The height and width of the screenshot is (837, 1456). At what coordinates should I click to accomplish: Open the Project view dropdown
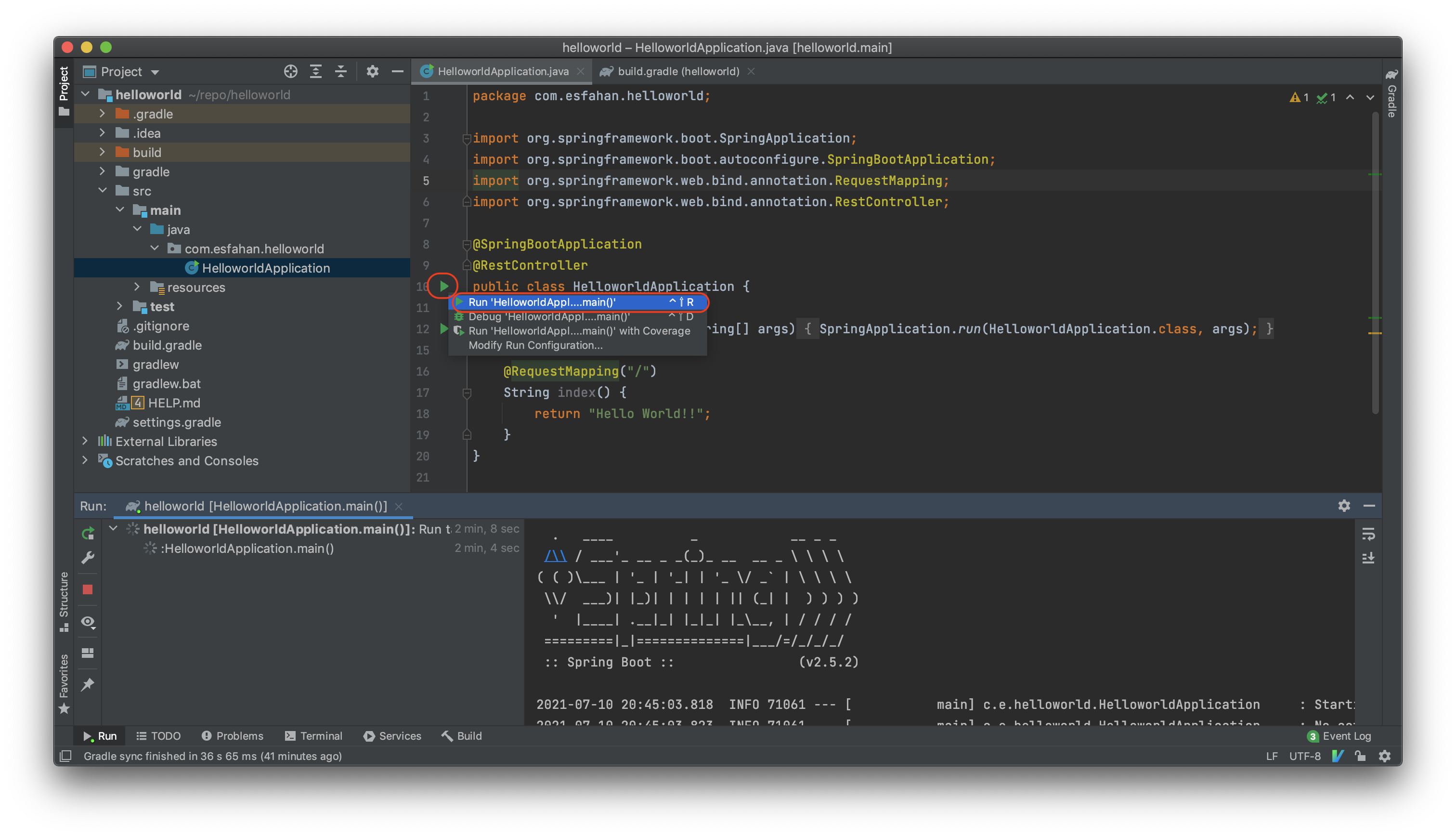155,72
